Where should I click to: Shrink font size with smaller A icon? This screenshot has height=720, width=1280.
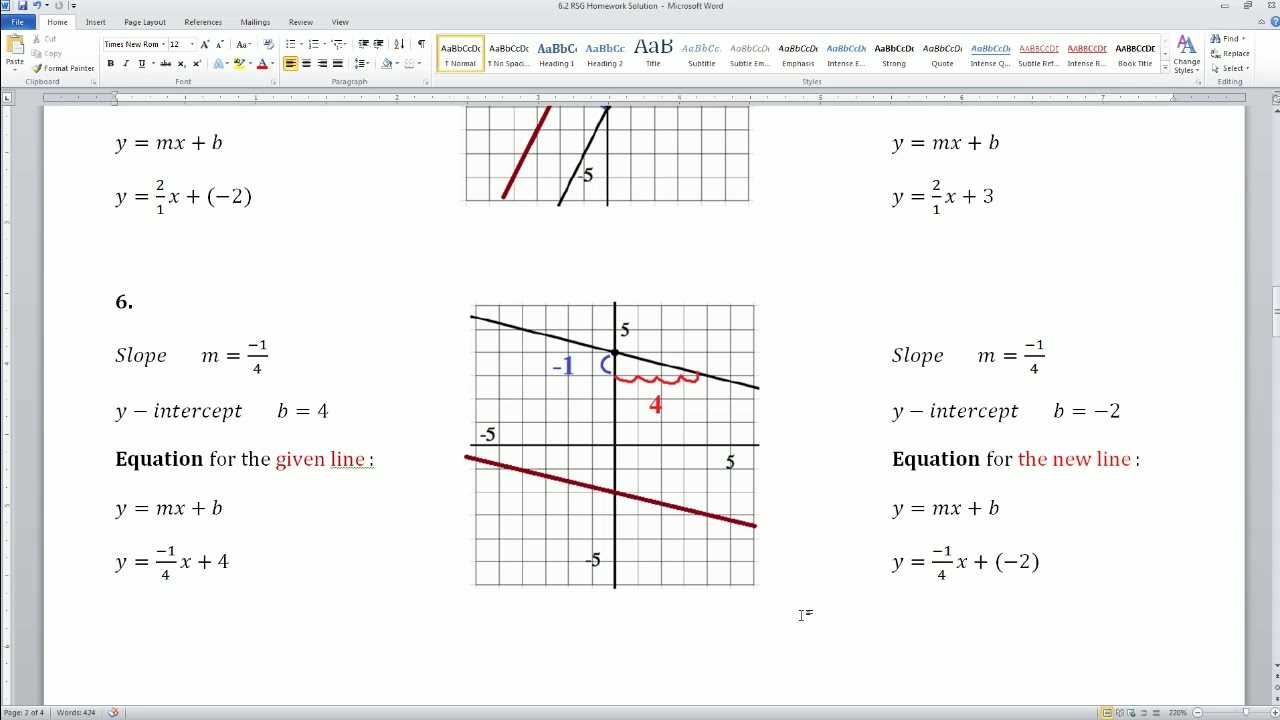click(x=219, y=44)
